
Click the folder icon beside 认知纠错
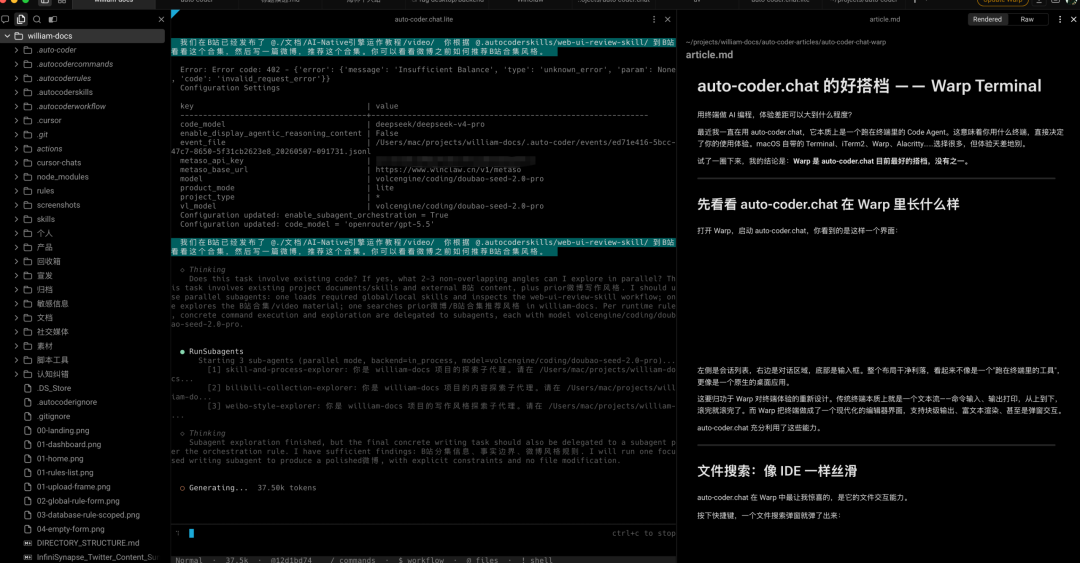pyautogui.click(x=28, y=374)
